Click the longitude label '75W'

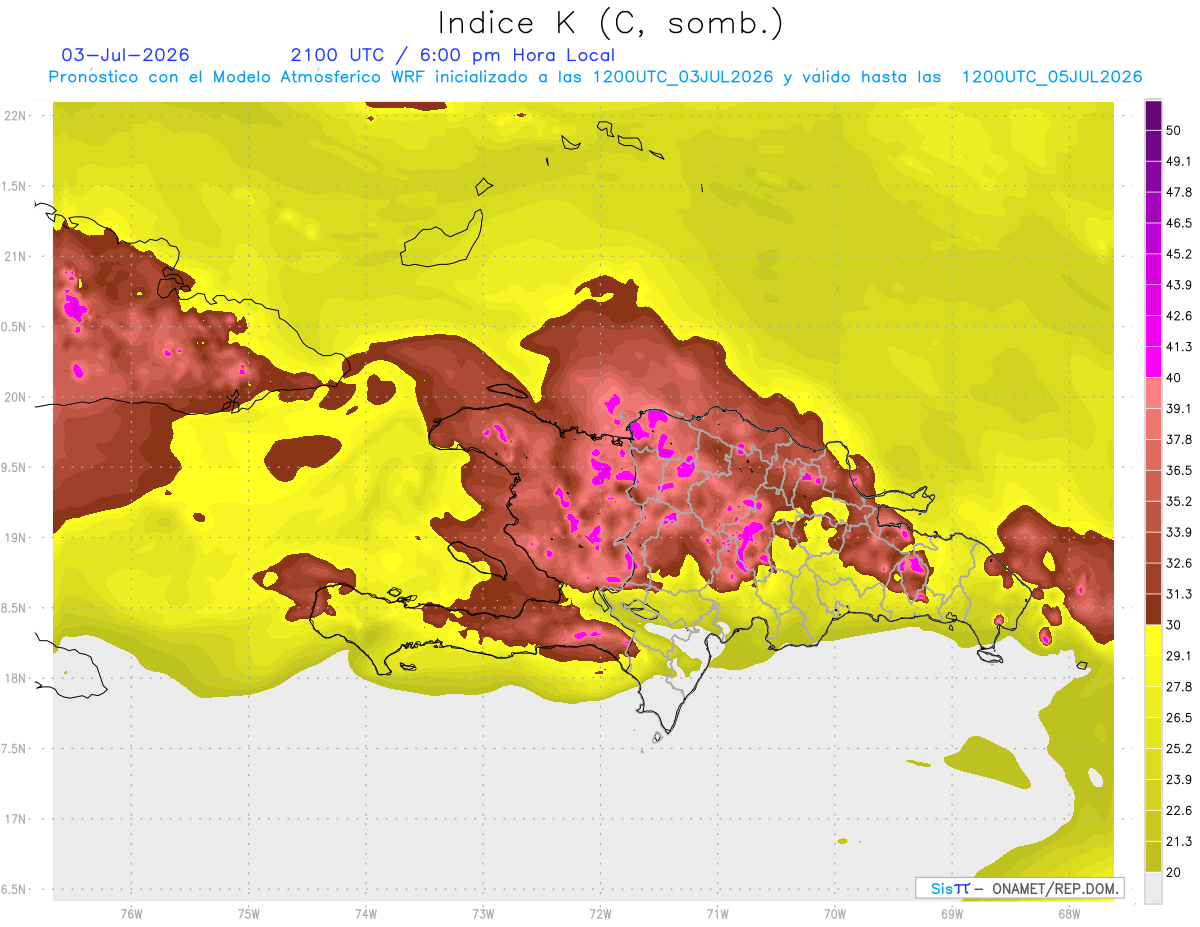(x=249, y=914)
